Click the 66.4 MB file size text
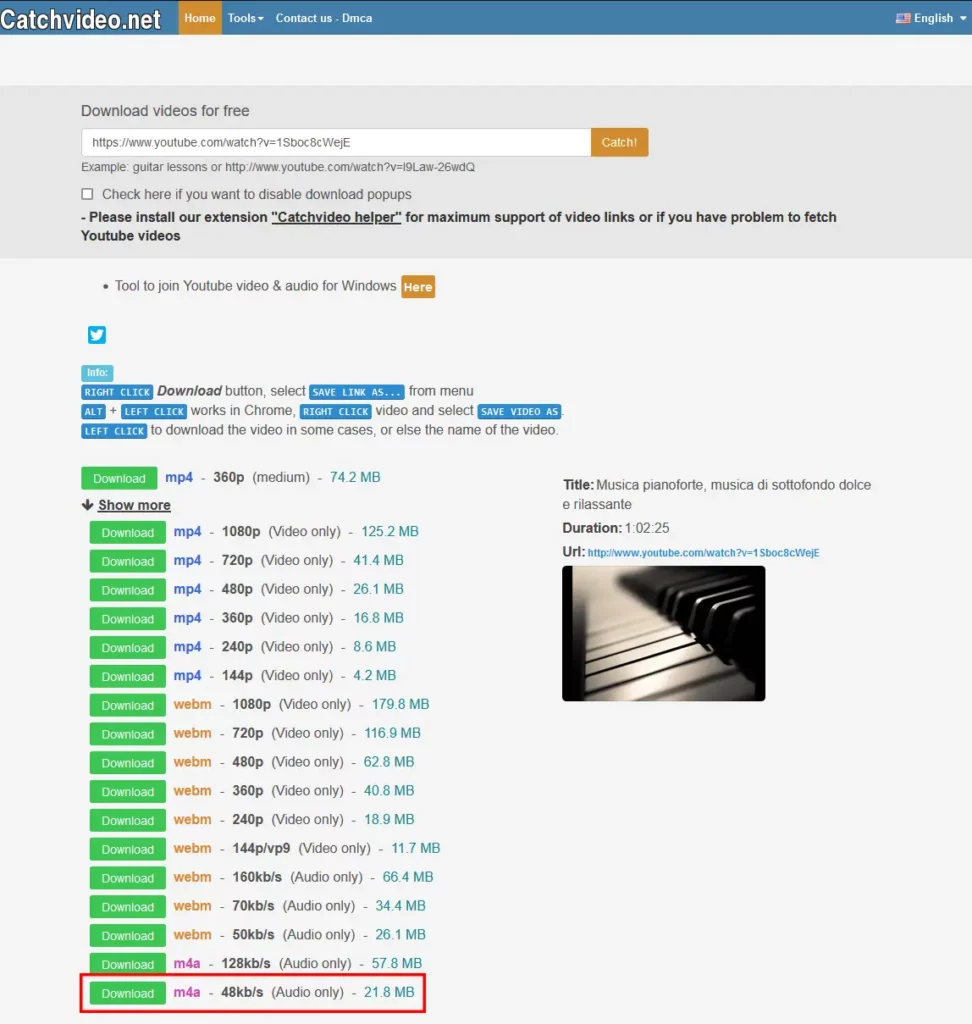The width and height of the screenshot is (972, 1024). [408, 876]
